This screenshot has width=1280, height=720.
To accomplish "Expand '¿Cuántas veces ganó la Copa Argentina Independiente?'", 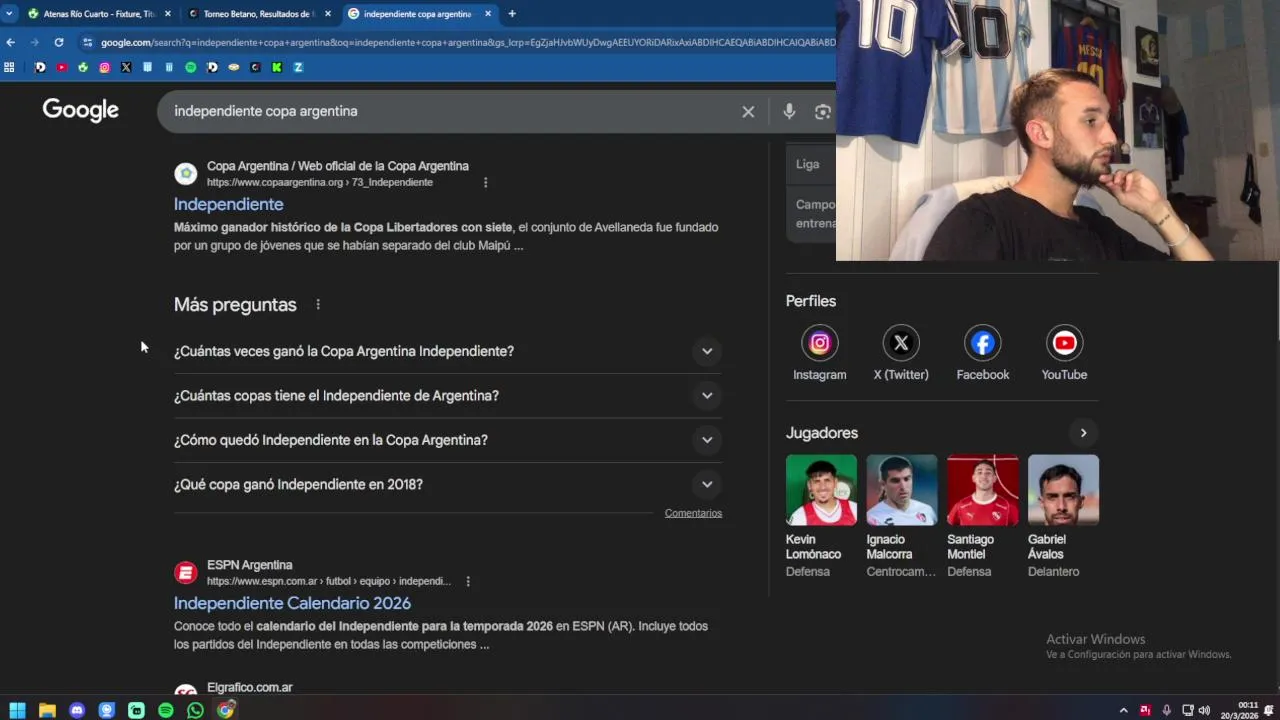I will [x=447, y=351].
